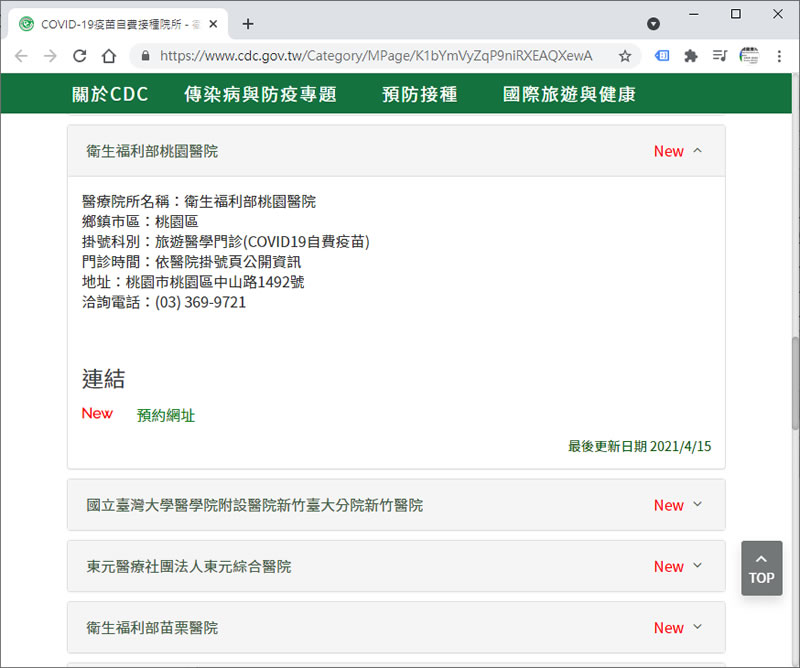Collapse the 衛生福利部桃園醫院 section
The image size is (800, 668).
click(x=697, y=151)
